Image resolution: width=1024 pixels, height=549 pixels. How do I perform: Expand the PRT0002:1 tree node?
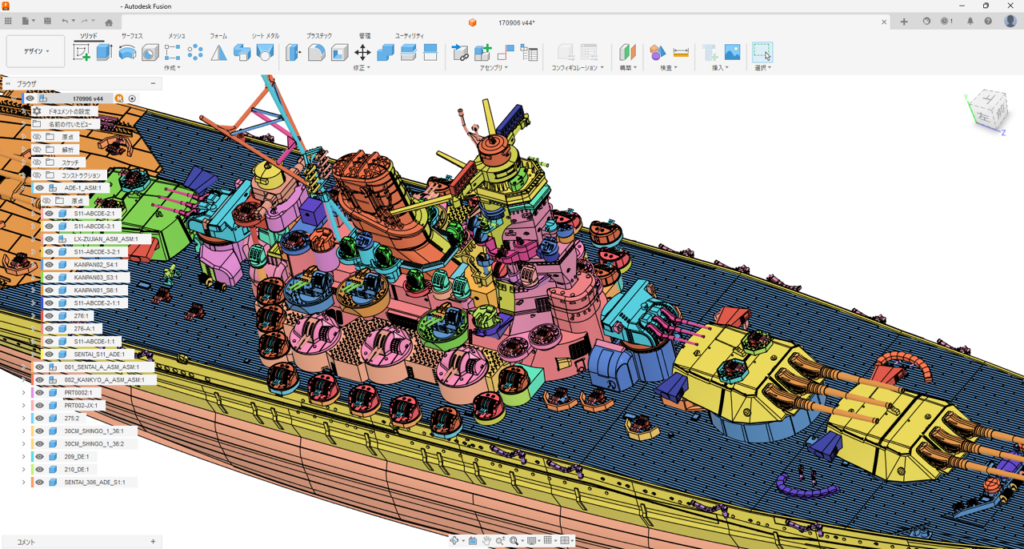pyautogui.click(x=23, y=393)
